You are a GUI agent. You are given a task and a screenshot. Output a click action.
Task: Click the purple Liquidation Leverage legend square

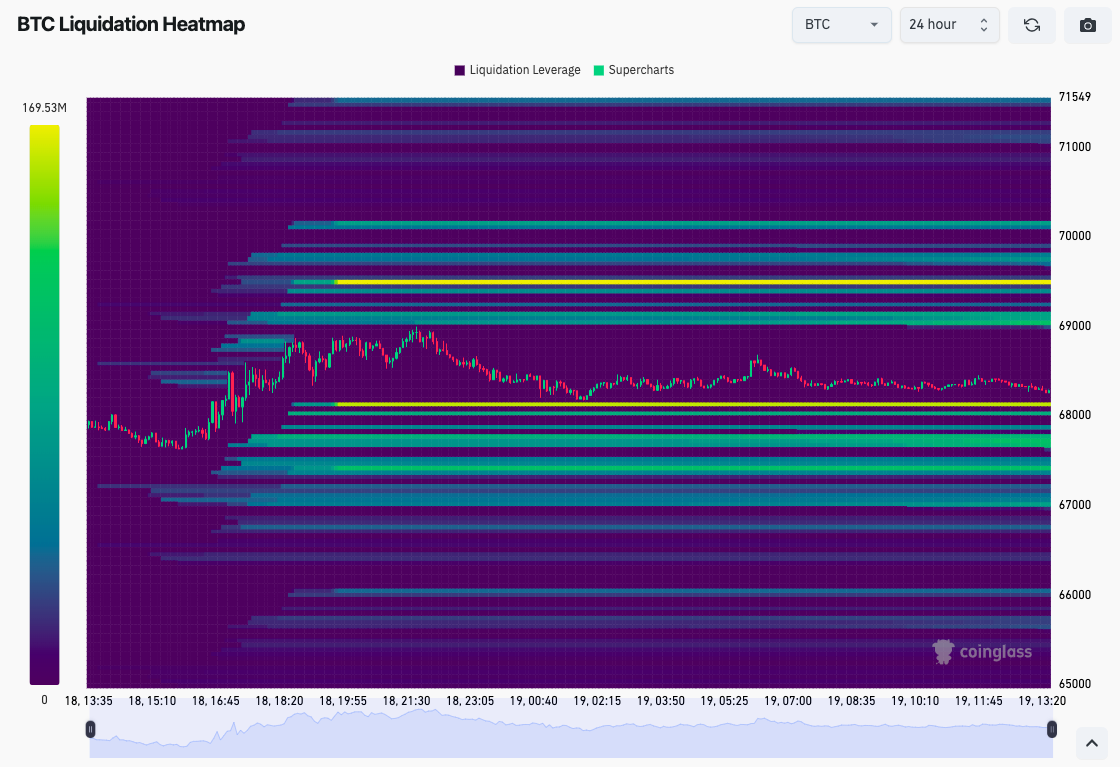(x=459, y=70)
